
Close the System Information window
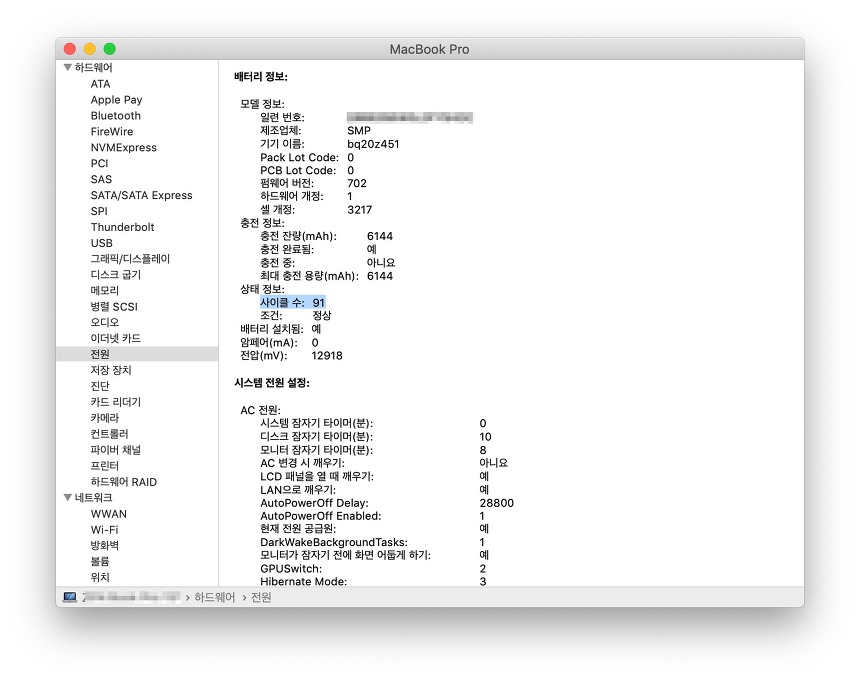point(70,49)
